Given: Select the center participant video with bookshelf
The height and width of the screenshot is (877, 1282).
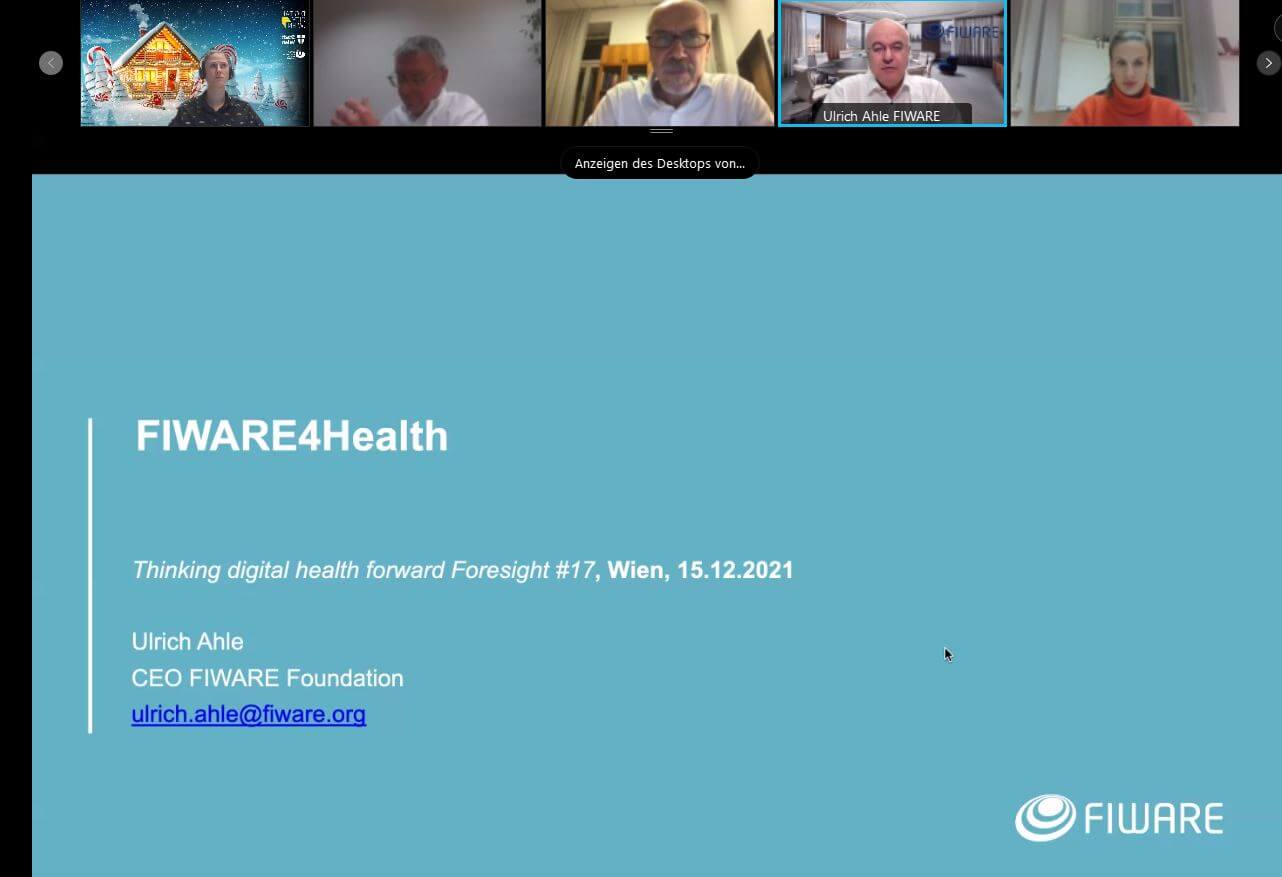Looking at the screenshot, I should click(x=660, y=63).
